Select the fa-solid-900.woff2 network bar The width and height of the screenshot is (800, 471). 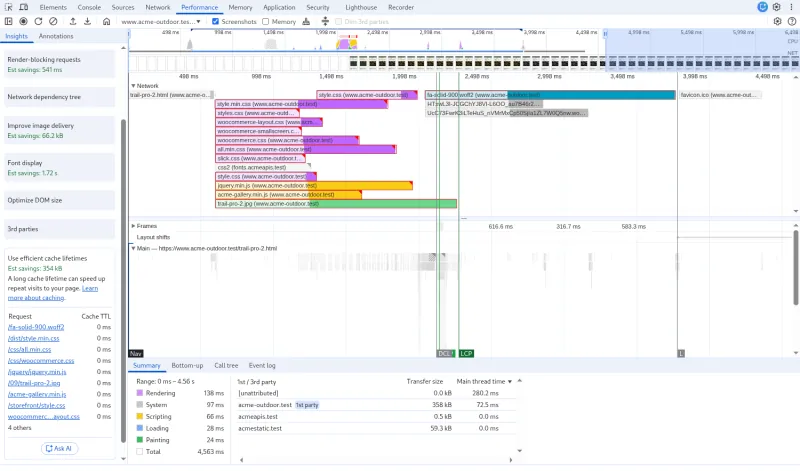tap(550, 95)
